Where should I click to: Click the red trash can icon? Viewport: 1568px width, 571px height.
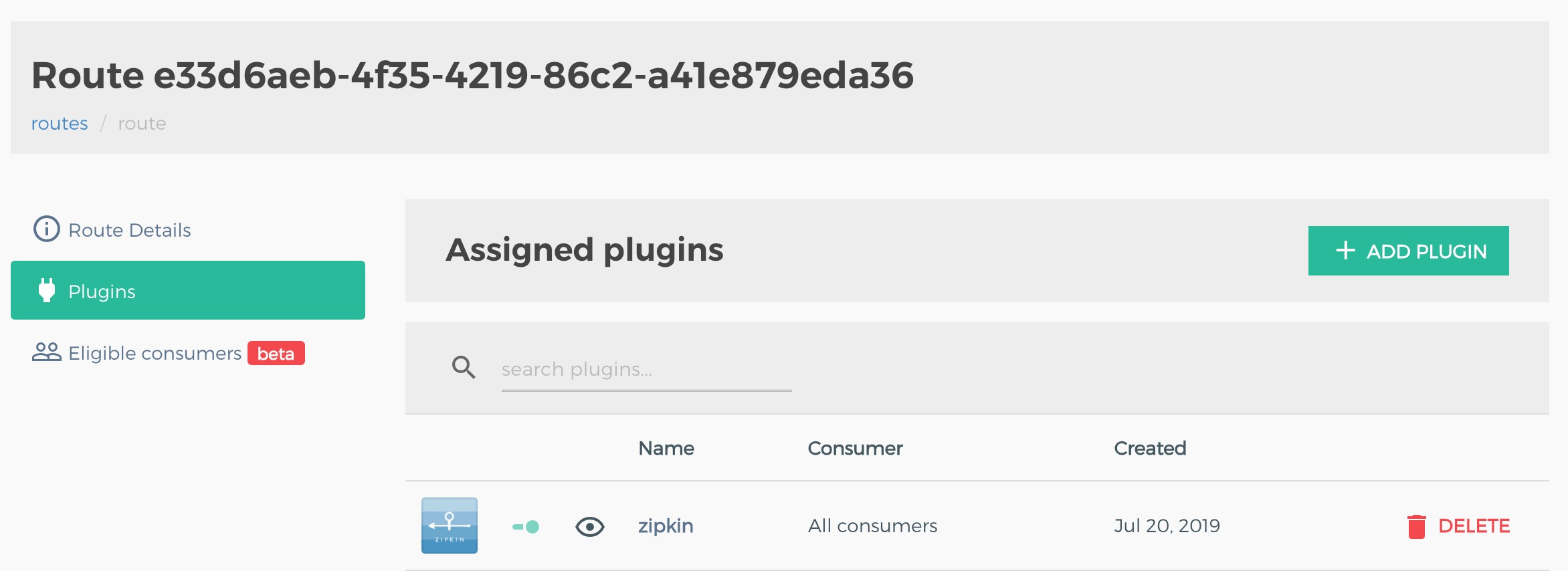pos(1416,526)
